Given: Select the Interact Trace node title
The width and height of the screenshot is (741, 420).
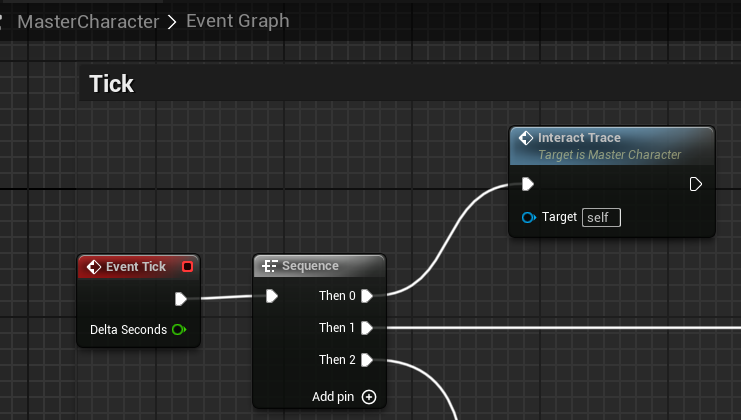Looking at the screenshot, I should pos(579,137).
